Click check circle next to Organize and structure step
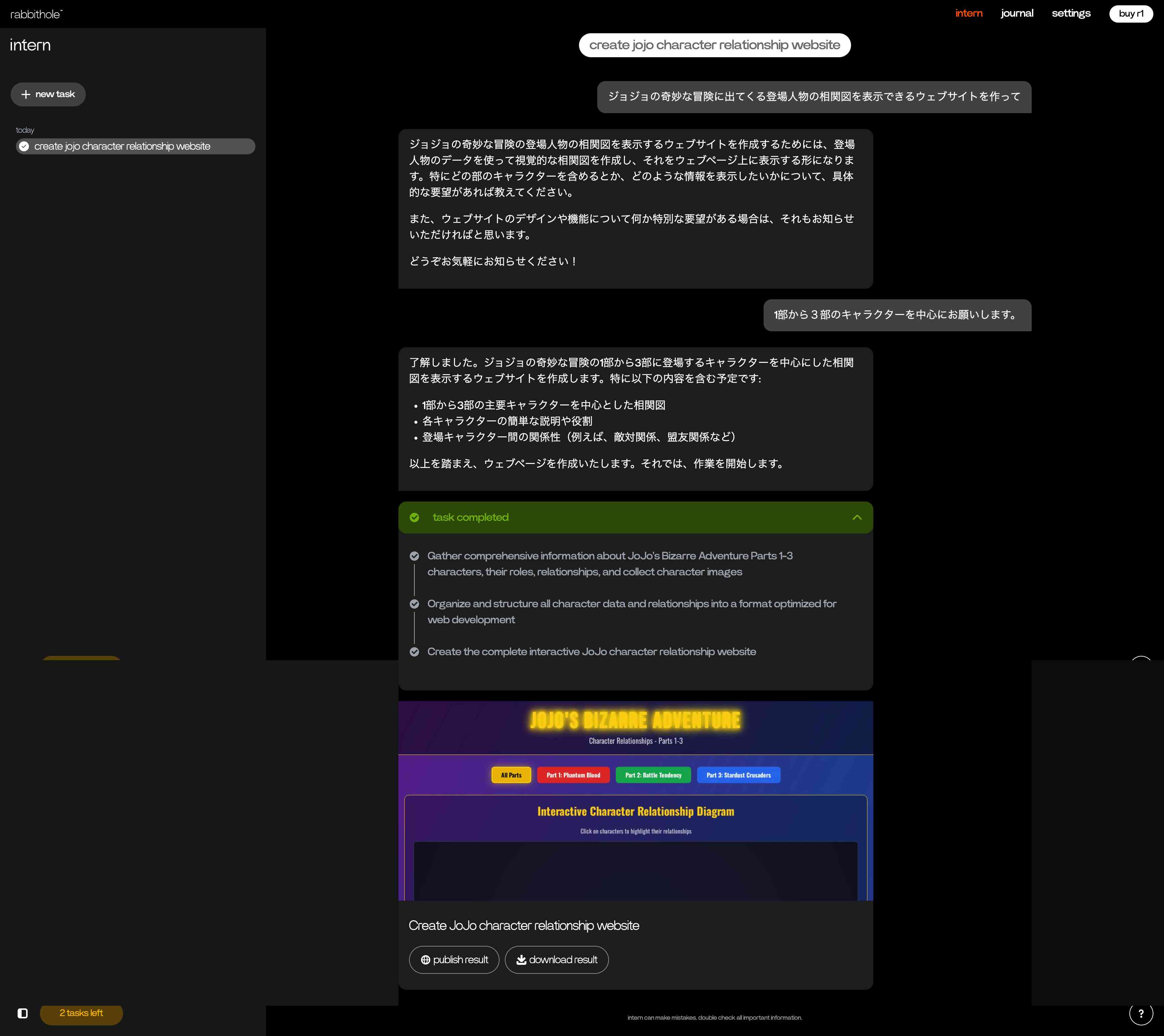The height and width of the screenshot is (1036, 1164). [415, 604]
